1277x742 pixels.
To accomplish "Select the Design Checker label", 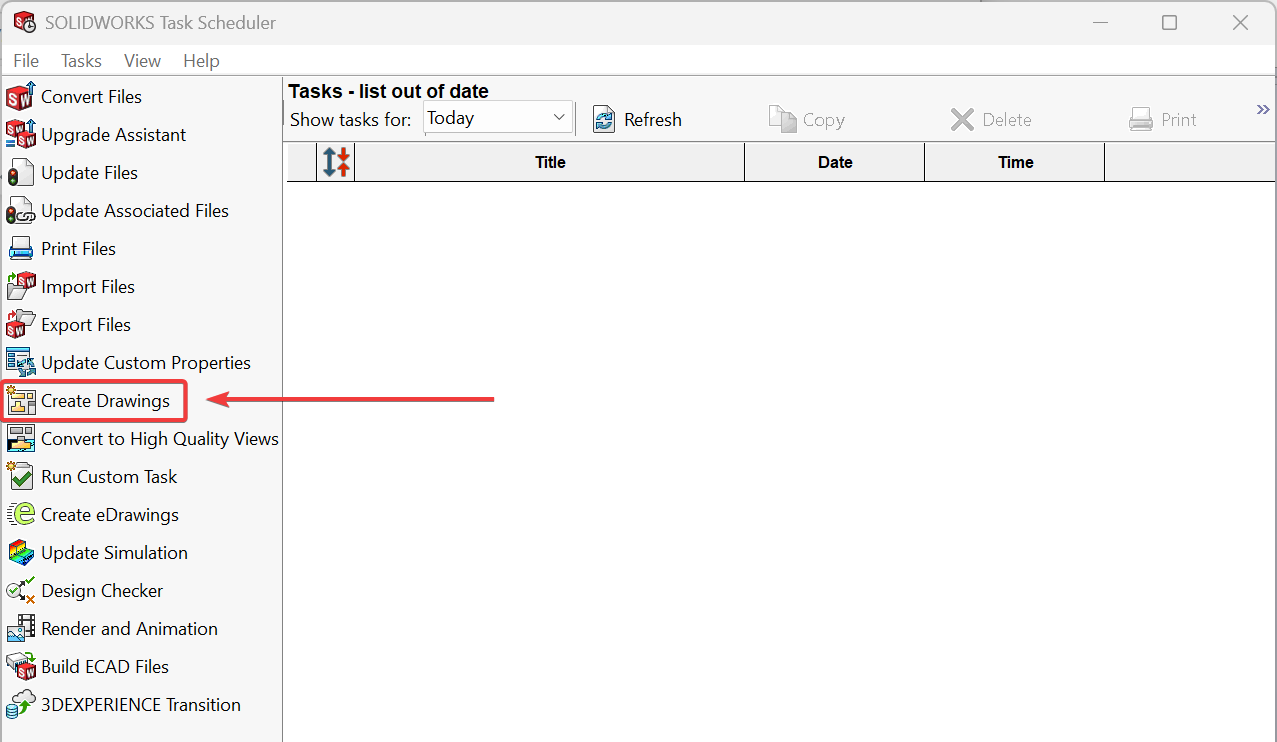I will coord(102,591).
